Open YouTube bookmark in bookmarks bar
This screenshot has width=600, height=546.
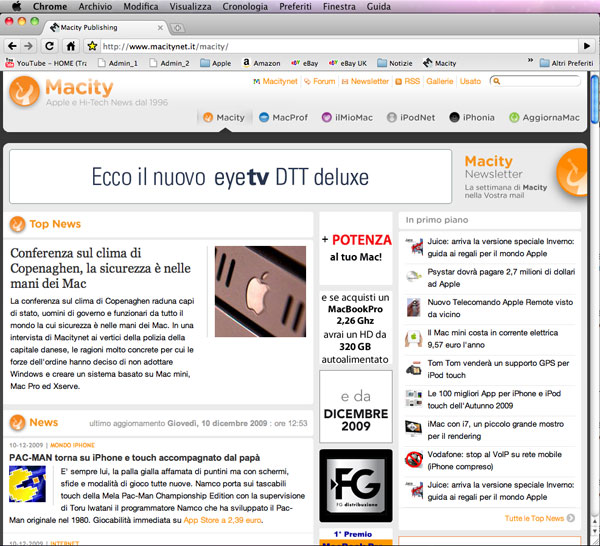(x=46, y=63)
